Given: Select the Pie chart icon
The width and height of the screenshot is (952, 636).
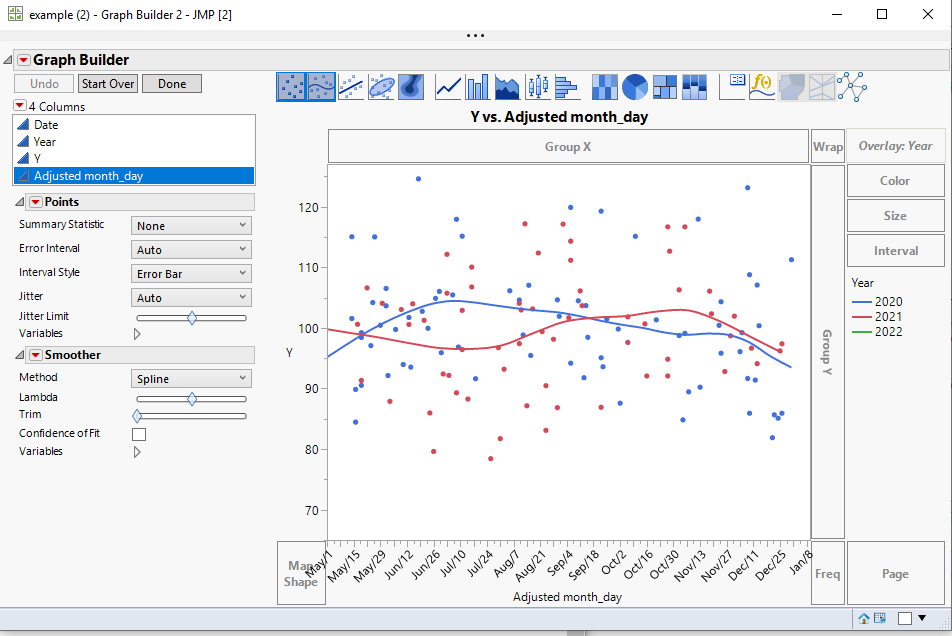Looking at the screenshot, I should point(635,87).
